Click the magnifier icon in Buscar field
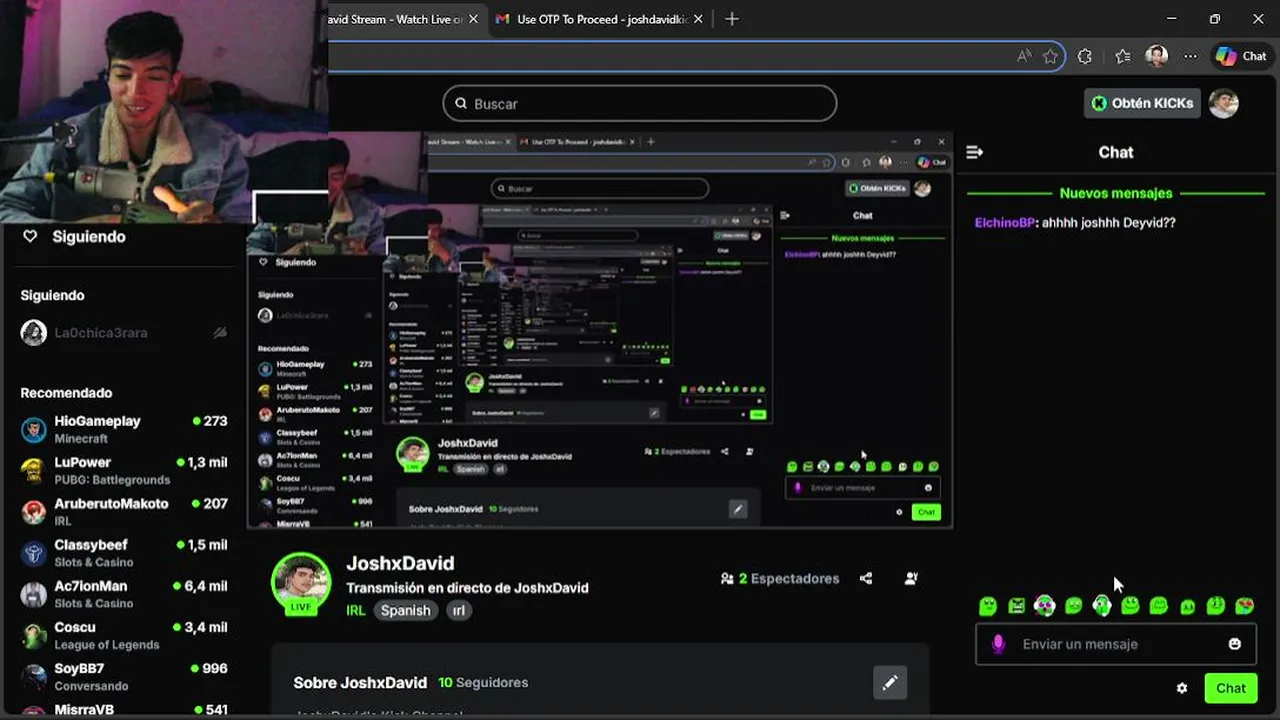Image resolution: width=1280 pixels, height=720 pixels. [461, 103]
